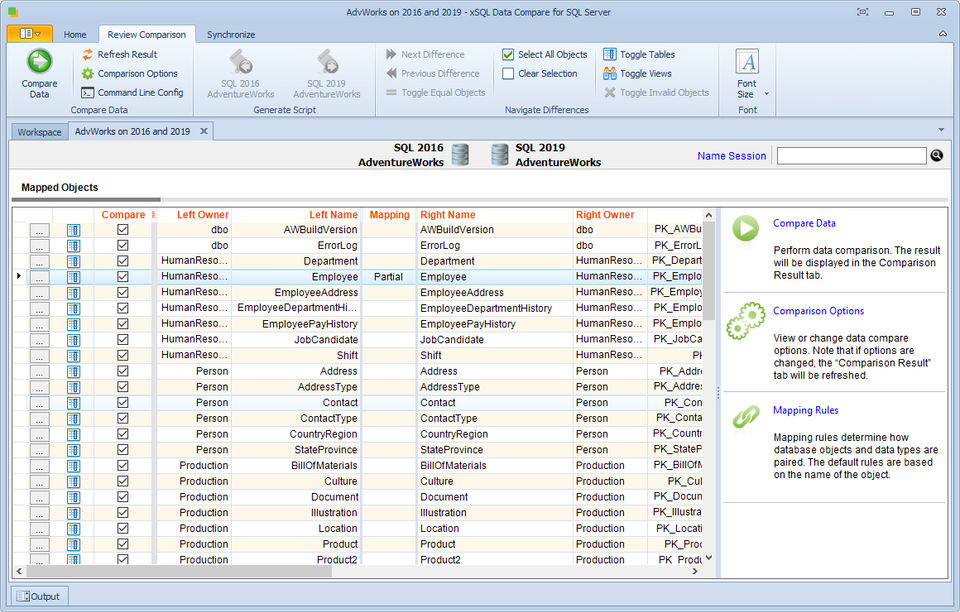
Task: Switch to the Home ribbon tab
Action: pyautogui.click(x=75, y=35)
